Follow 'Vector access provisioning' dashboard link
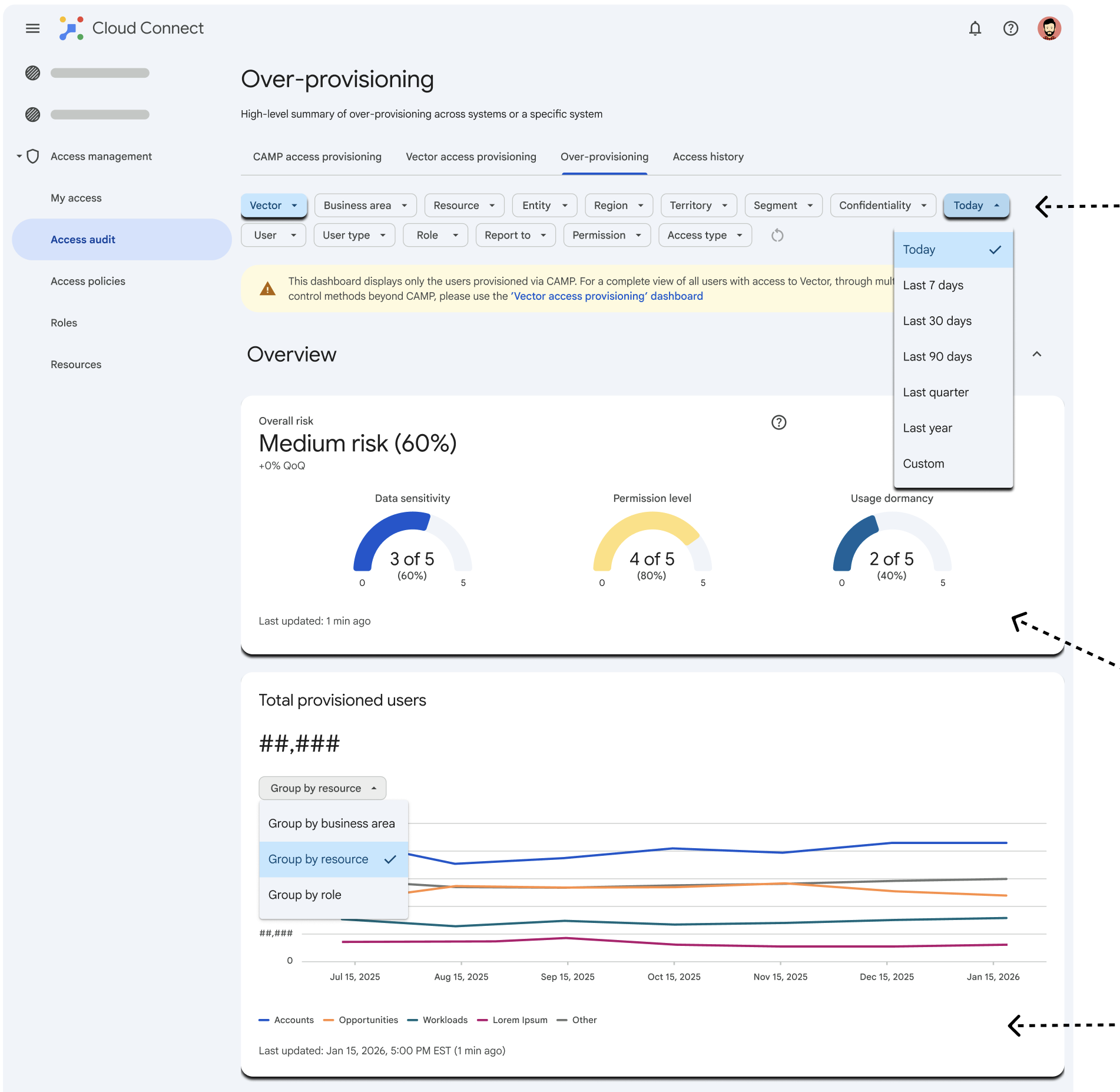 [x=607, y=296]
